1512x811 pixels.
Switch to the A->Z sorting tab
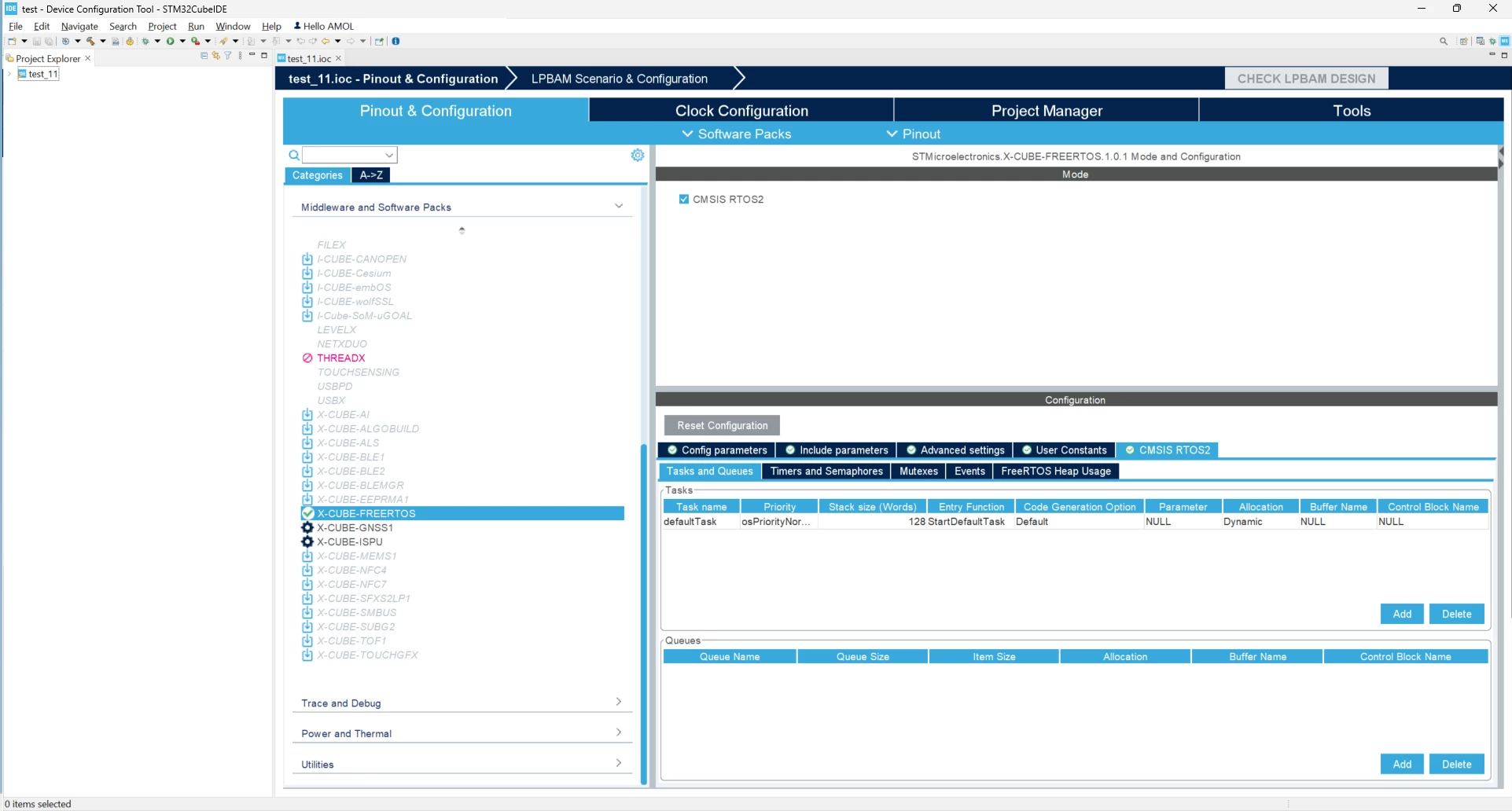coord(371,175)
